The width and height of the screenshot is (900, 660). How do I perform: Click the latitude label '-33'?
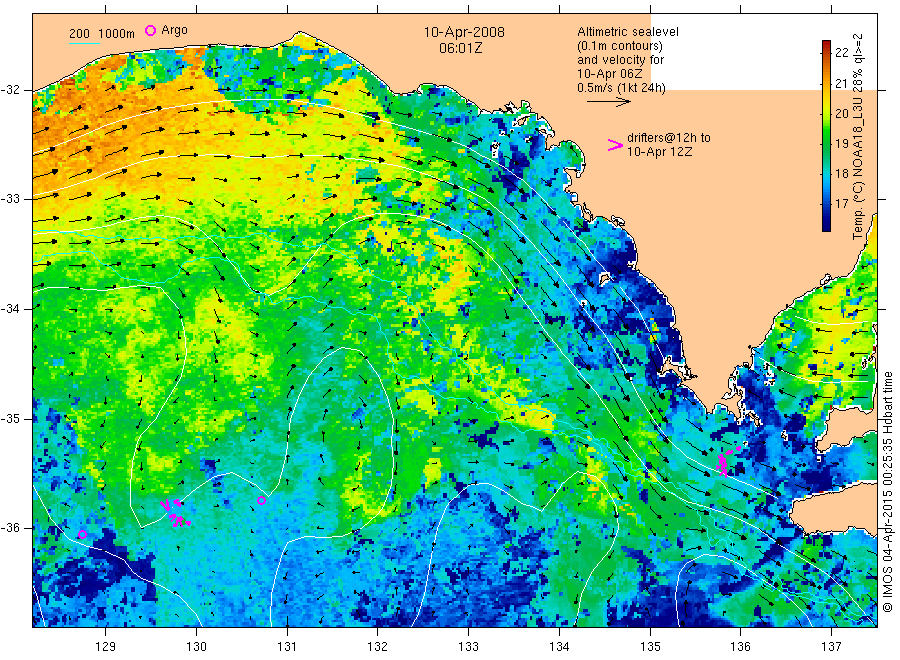pyautogui.click(x=10, y=199)
